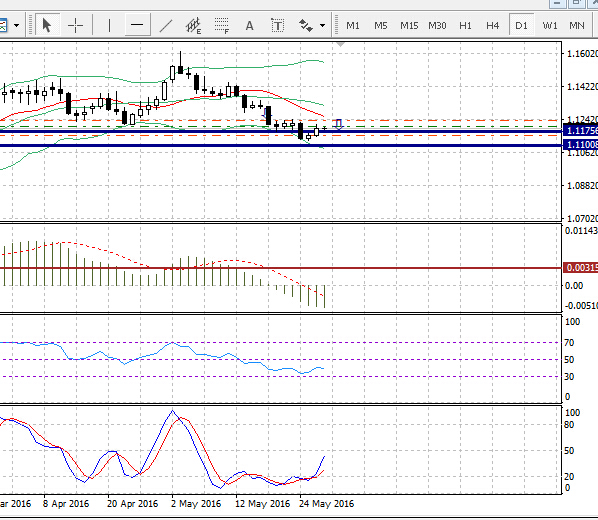
Task: Click the 12 May 2016 date label
Action: pos(262,504)
